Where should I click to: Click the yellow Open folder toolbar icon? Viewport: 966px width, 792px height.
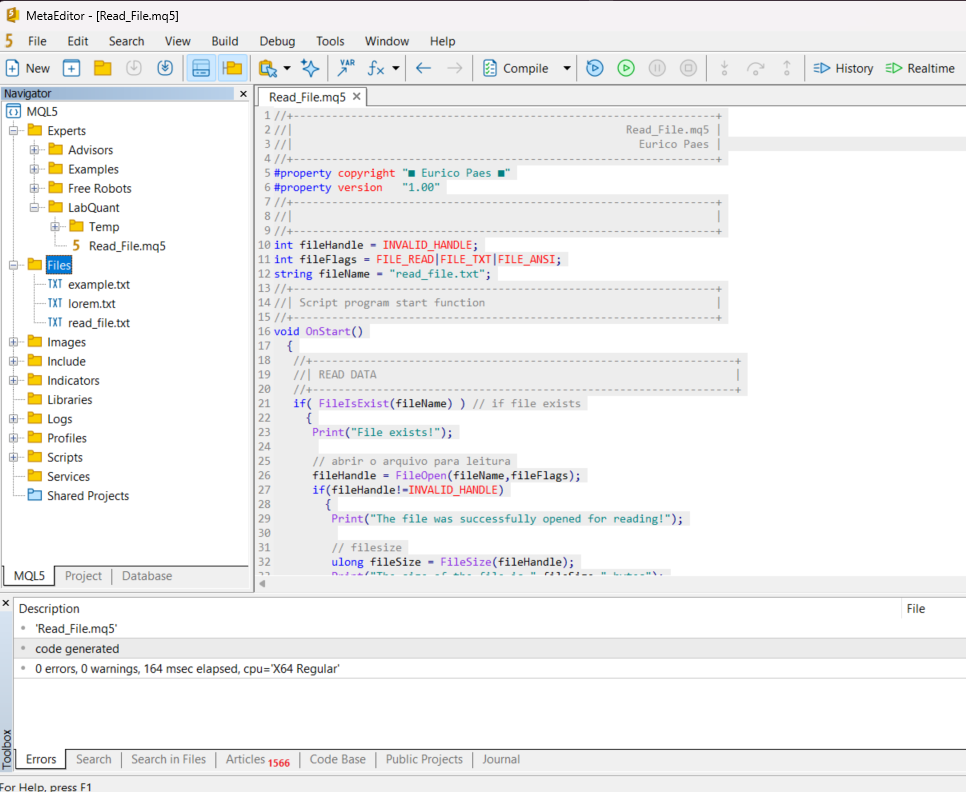pyautogui.click(x=102, y=68)
